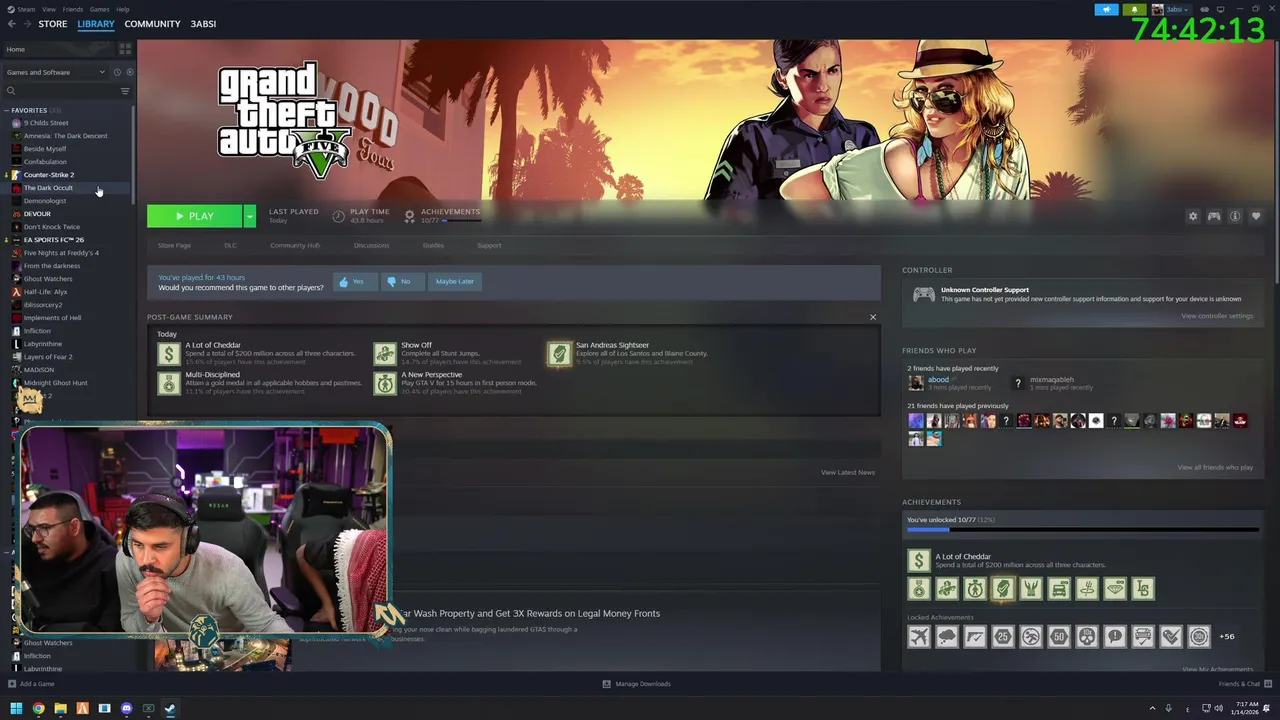Viewport: 1280px width, 720px height.
Task: Open the controller configuration icon
Action: (1214, 216)
